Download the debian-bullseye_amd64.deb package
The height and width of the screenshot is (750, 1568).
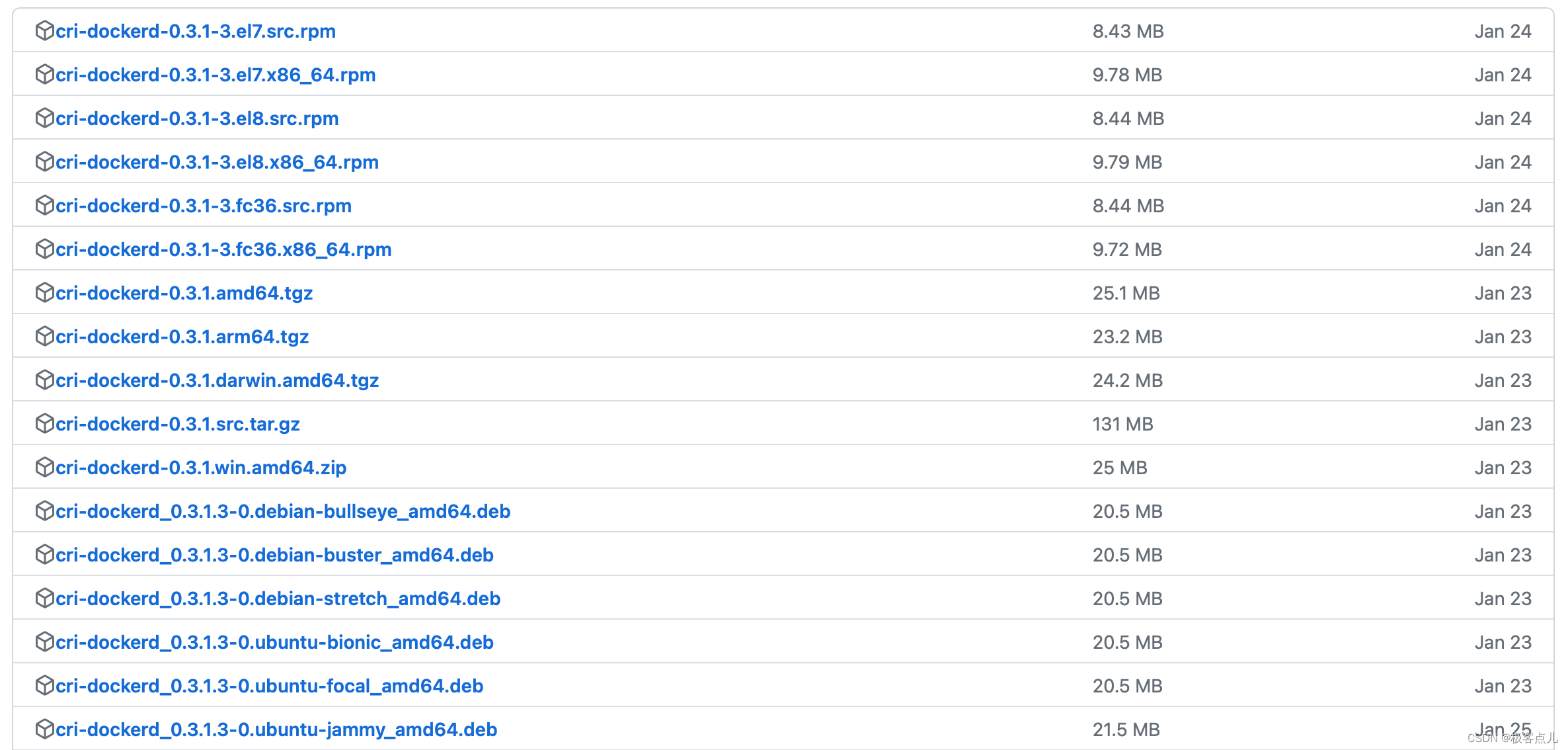pyautogui.click(x=283, y=511)
